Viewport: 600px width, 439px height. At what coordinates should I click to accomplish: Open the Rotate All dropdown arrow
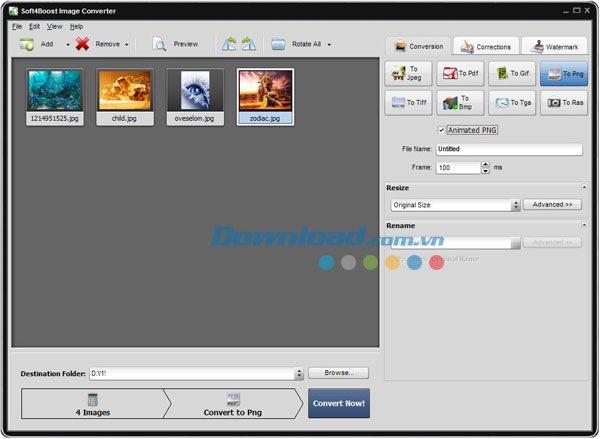(329, 45)
